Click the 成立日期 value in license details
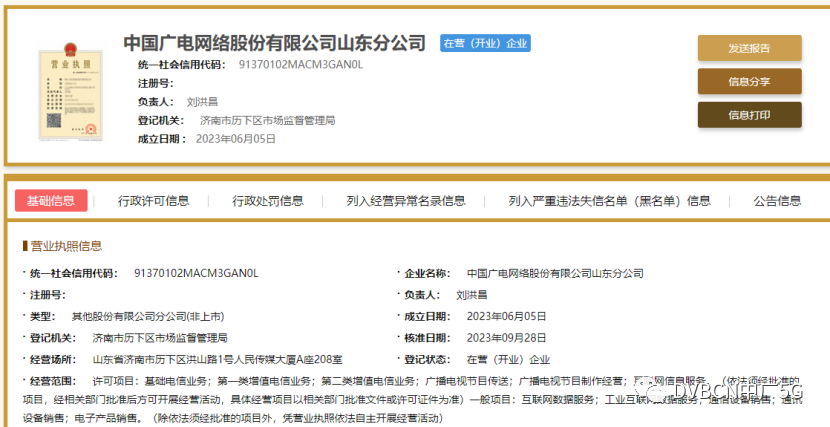This screenshot has height=427, width=830. (507, 316)
